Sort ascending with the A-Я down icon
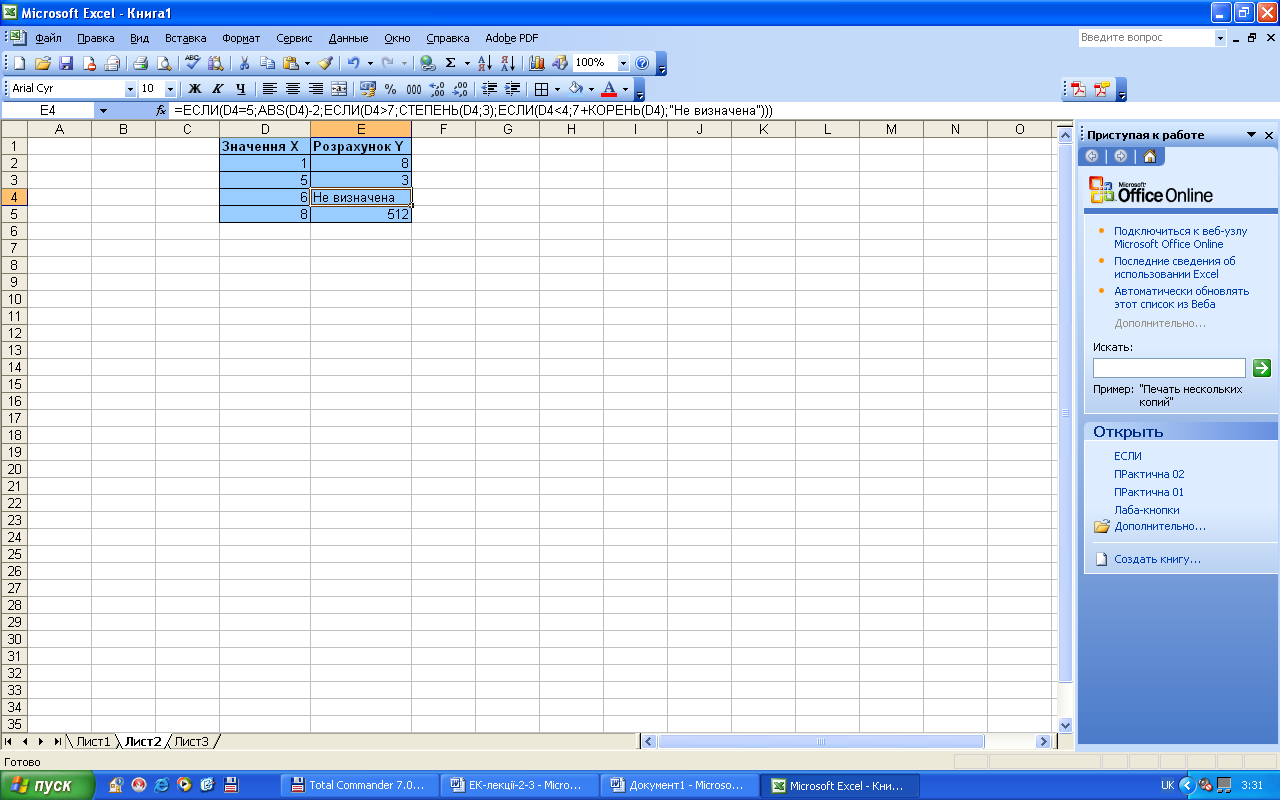This screenshot has height=800, width=1280. click(485, 63)
